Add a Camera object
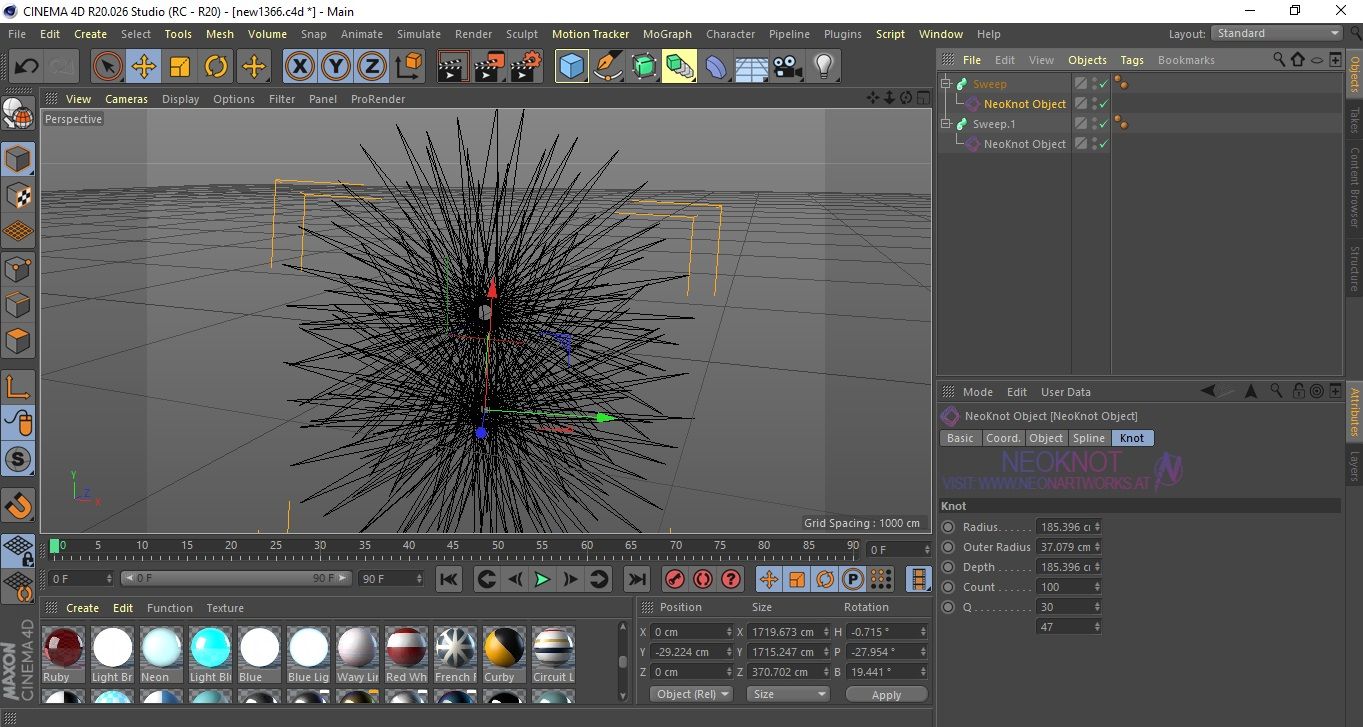This screenshot has height=727, width=1363. (x=788, y=67)
